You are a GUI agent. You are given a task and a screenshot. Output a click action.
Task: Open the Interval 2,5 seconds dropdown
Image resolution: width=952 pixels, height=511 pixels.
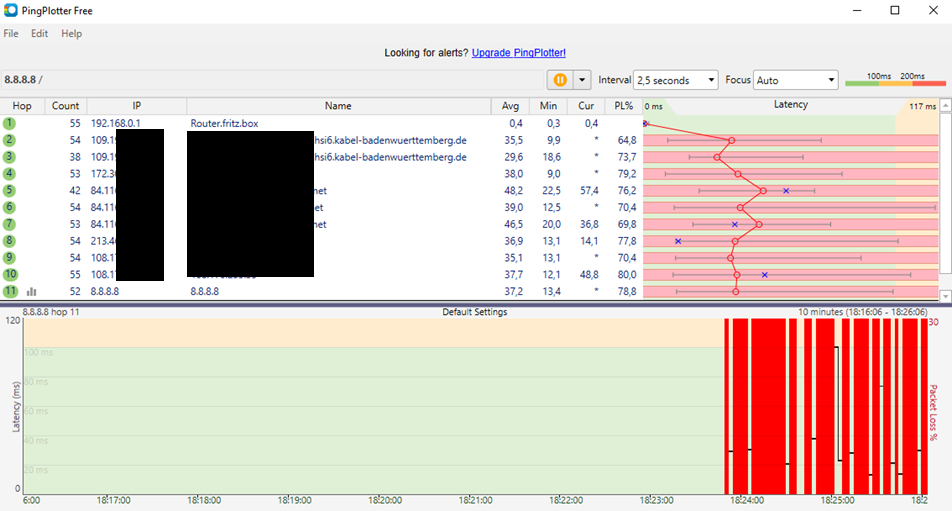pyautogui.click(x=676, y=80)
